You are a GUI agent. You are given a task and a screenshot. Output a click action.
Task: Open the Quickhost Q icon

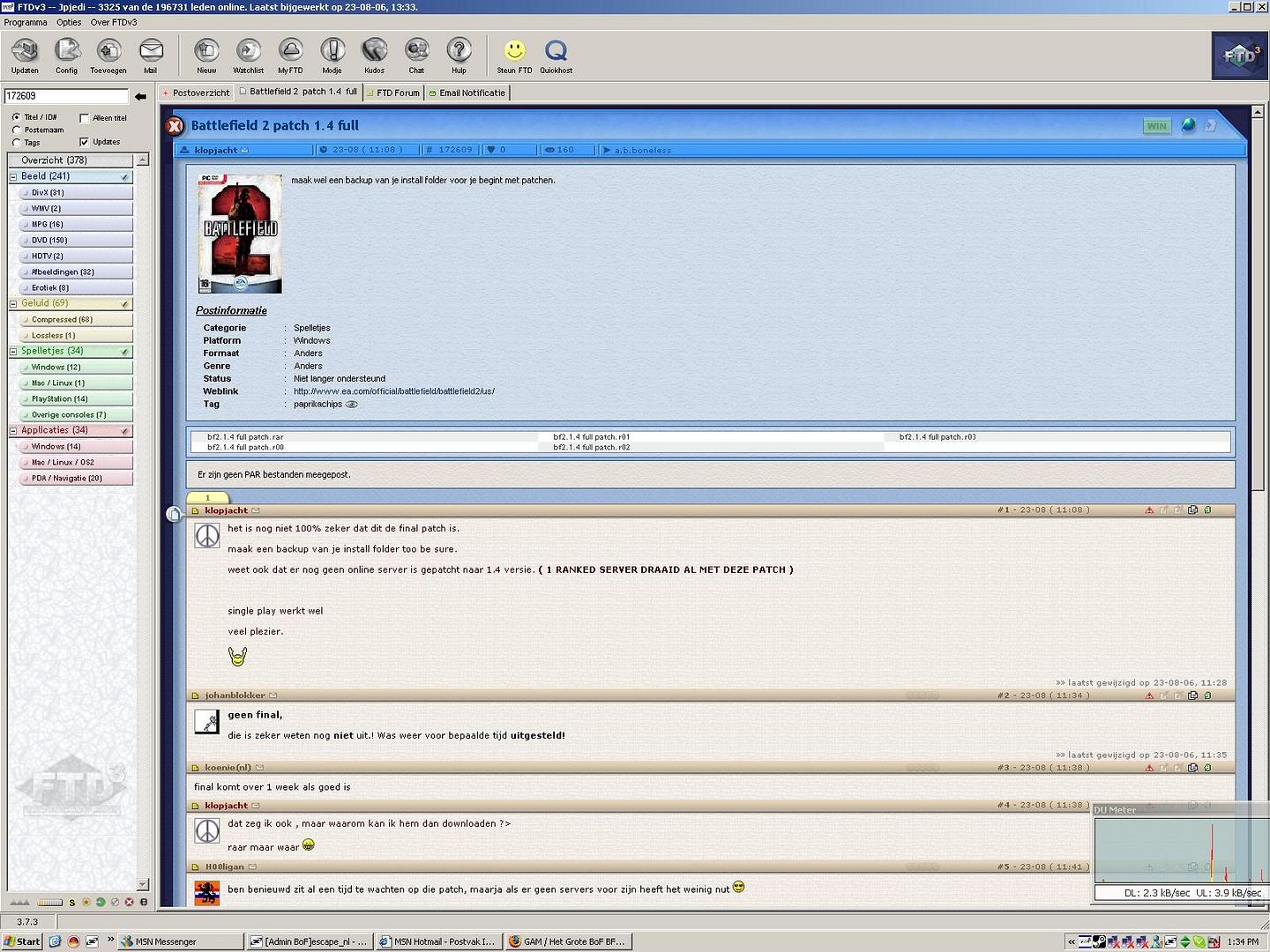coord(557,56)
